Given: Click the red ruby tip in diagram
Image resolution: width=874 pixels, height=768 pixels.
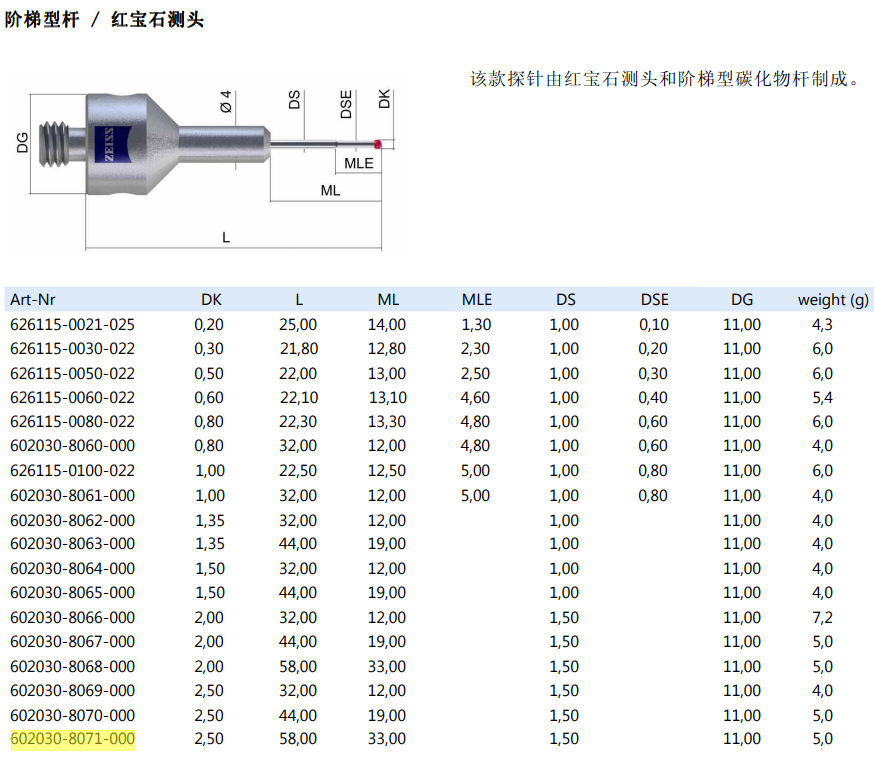Looking at the screenshot, I should [378, 146].
